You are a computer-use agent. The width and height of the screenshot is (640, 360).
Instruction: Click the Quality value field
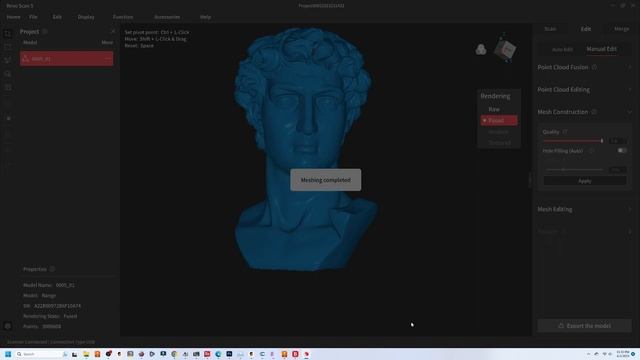tap(617, 141)
